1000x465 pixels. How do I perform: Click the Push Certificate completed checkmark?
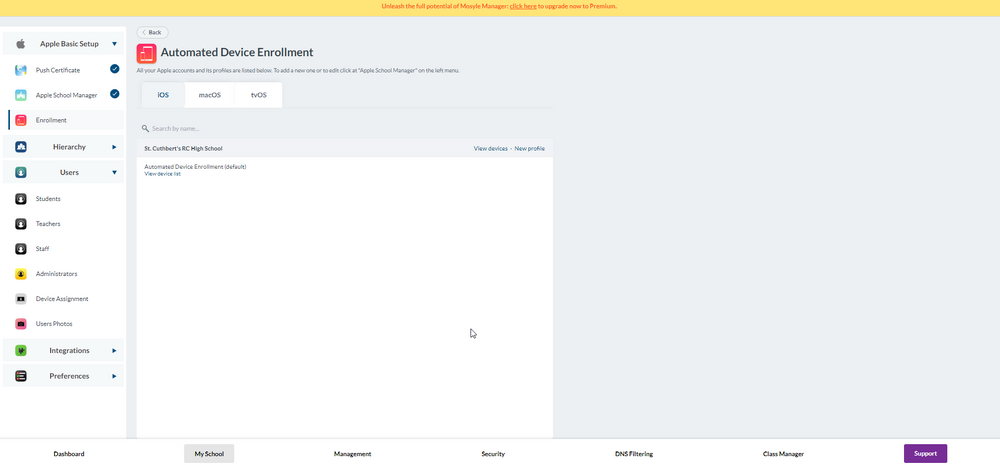(115, 69)
